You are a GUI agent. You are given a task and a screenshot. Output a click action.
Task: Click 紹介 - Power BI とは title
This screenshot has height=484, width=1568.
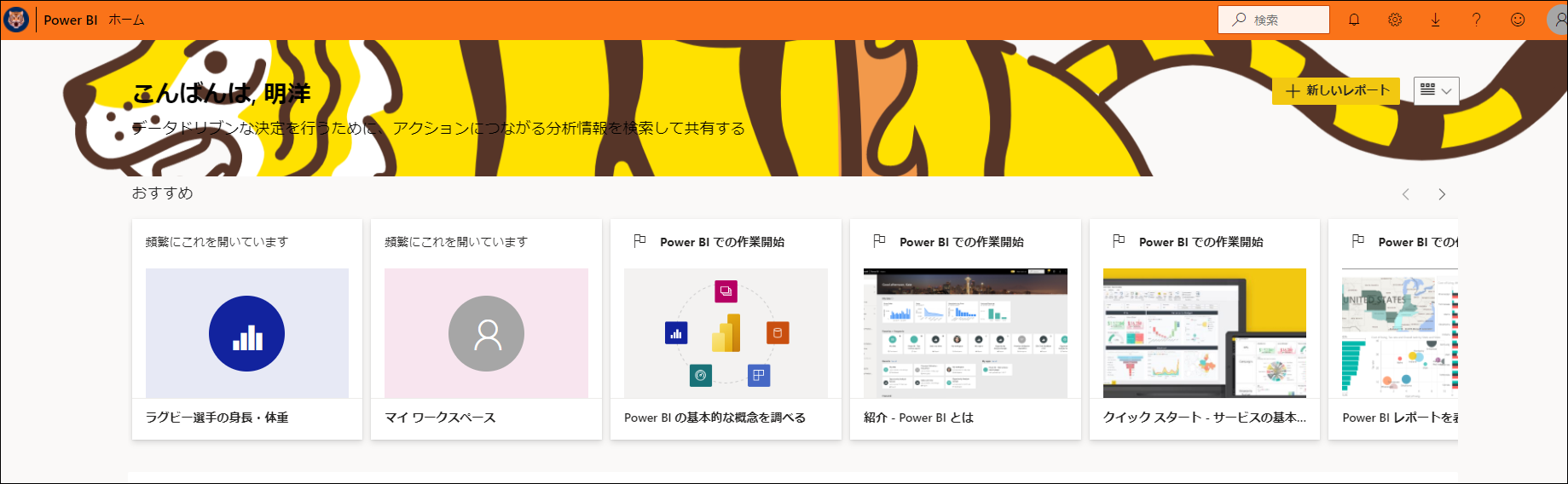918,418
